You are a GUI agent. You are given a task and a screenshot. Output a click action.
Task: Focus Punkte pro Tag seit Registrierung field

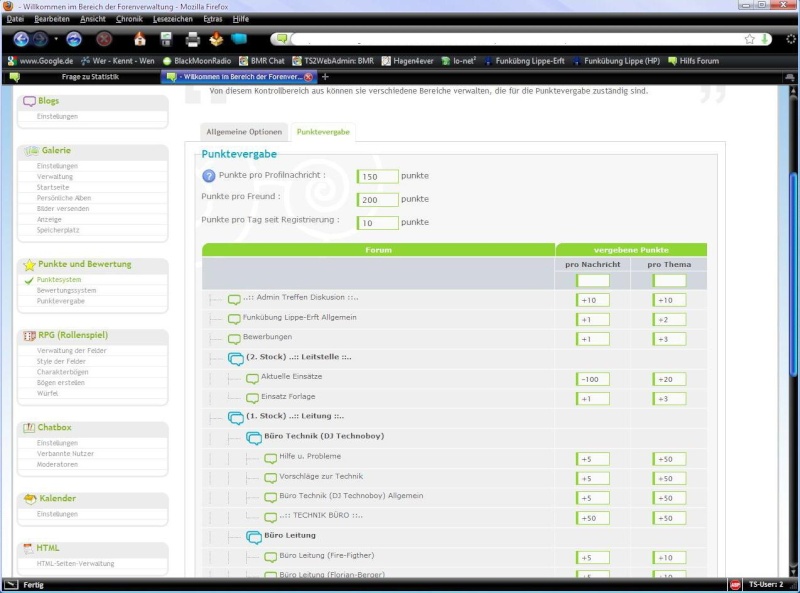(x=377, y=223)
